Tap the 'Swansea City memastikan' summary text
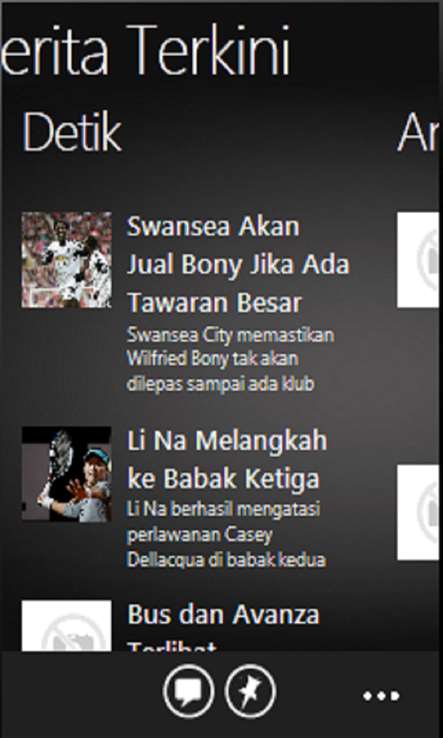443x738 pixels. coord(231,360)
